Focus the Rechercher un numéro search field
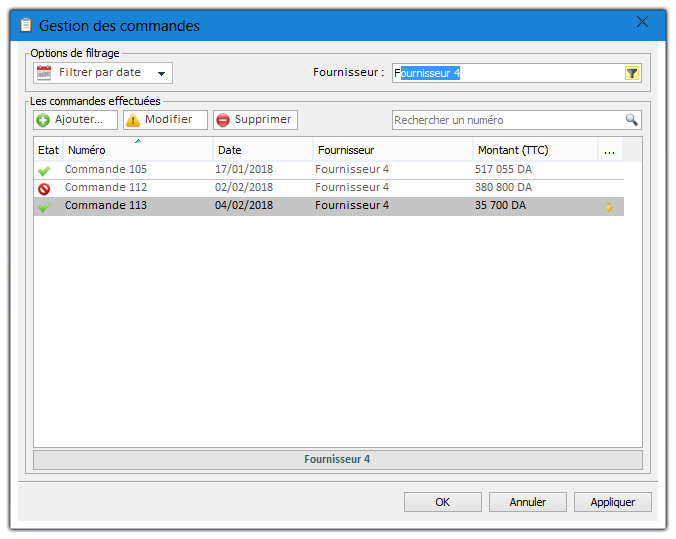This screenshot has width=676, height=539. [x=506, y=120]
